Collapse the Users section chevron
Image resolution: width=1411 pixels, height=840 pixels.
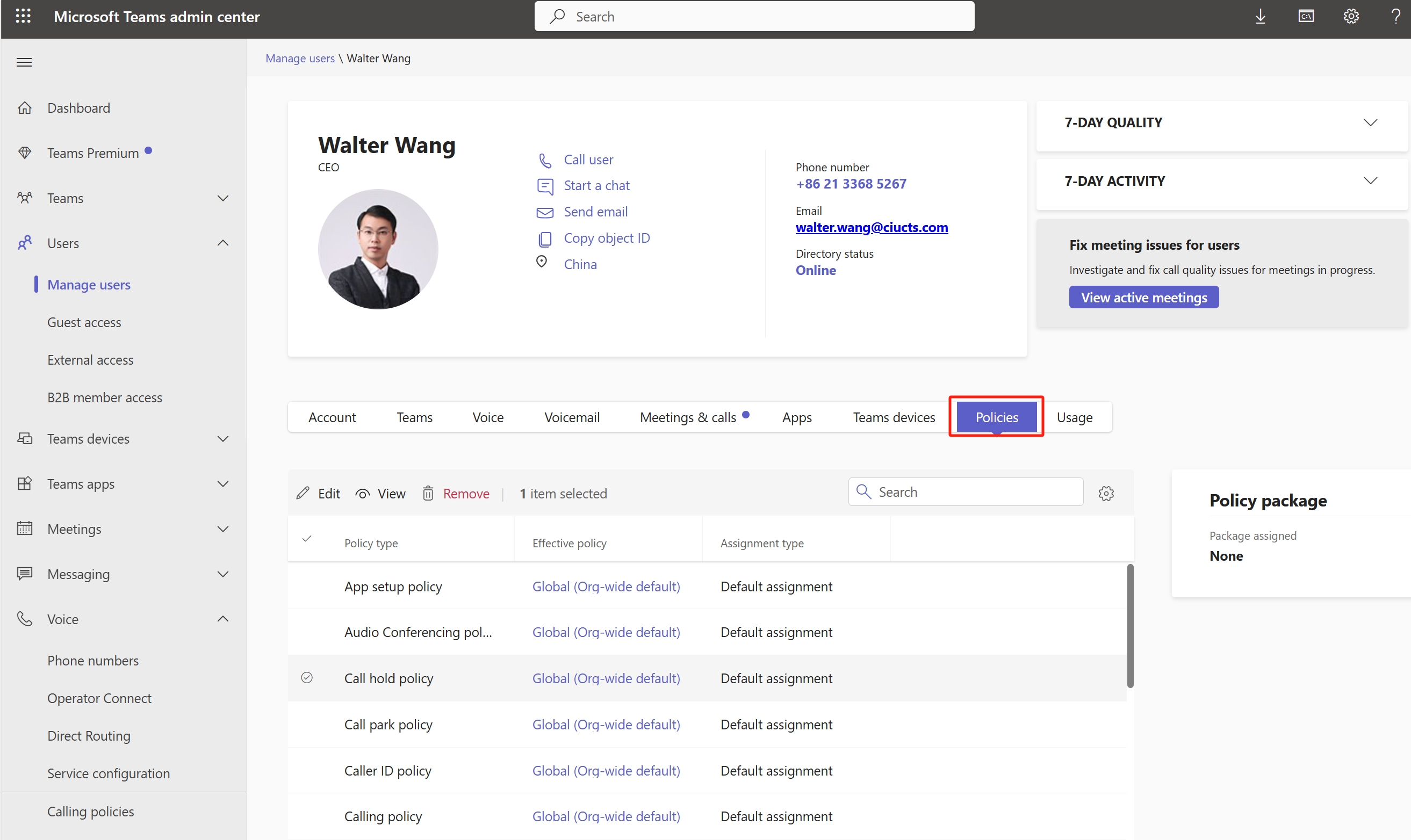tap(223, 243)
